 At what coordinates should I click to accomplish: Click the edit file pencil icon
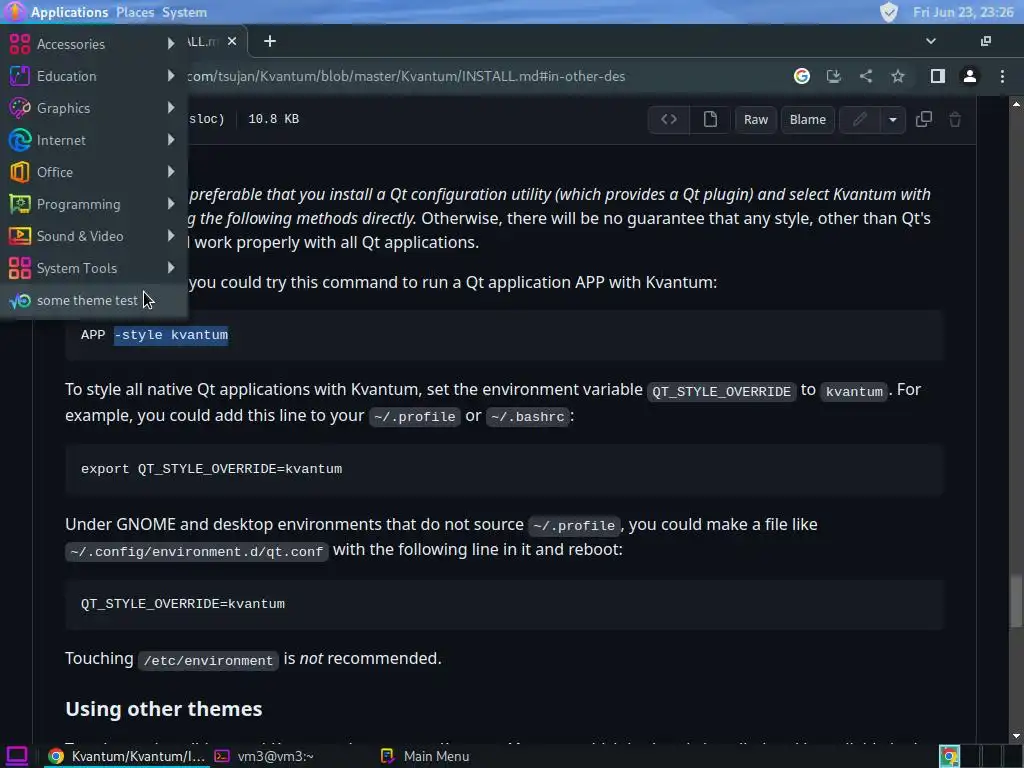click(859, 120)
